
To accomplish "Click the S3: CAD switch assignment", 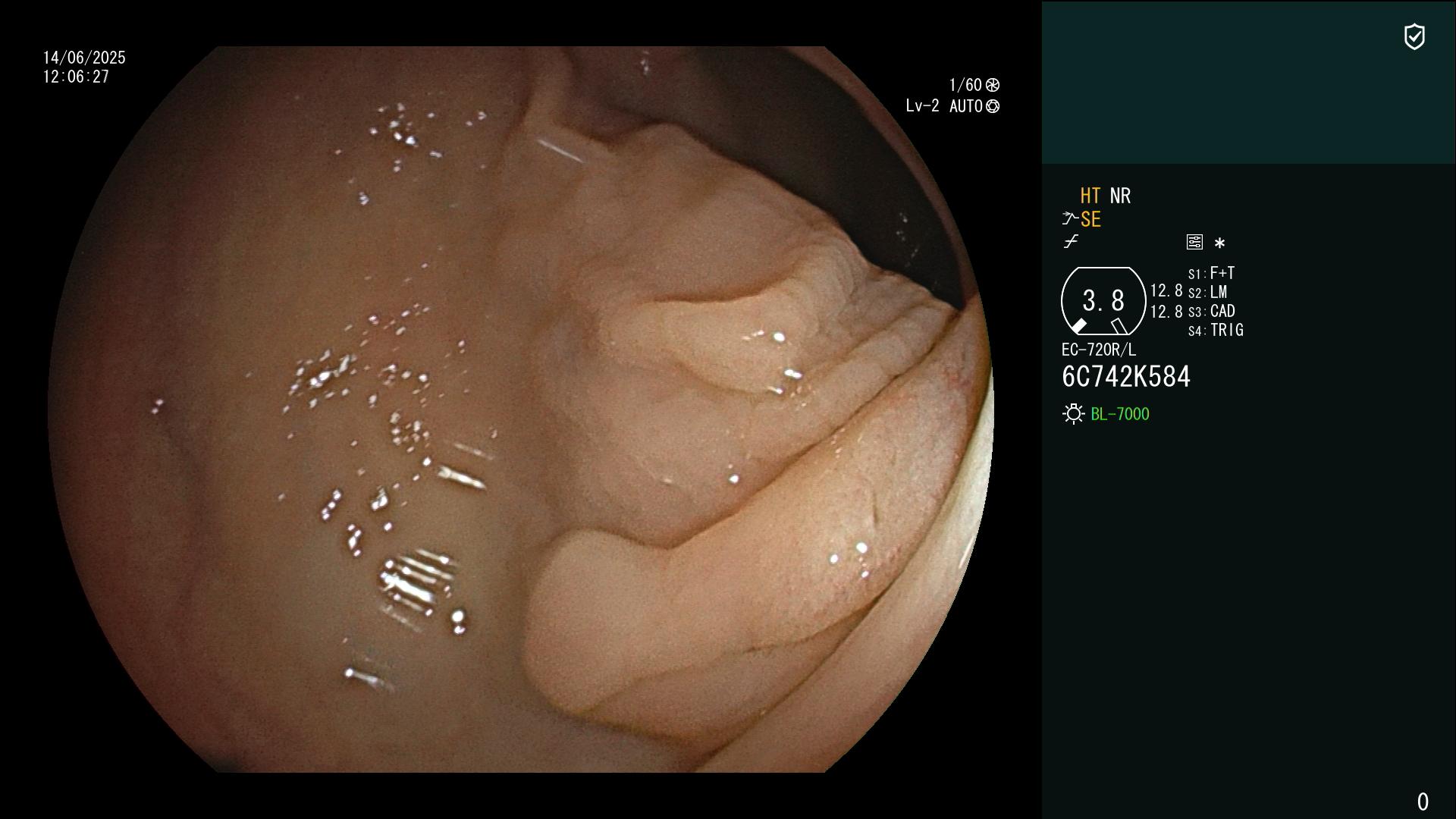I will coord(1211,311).
